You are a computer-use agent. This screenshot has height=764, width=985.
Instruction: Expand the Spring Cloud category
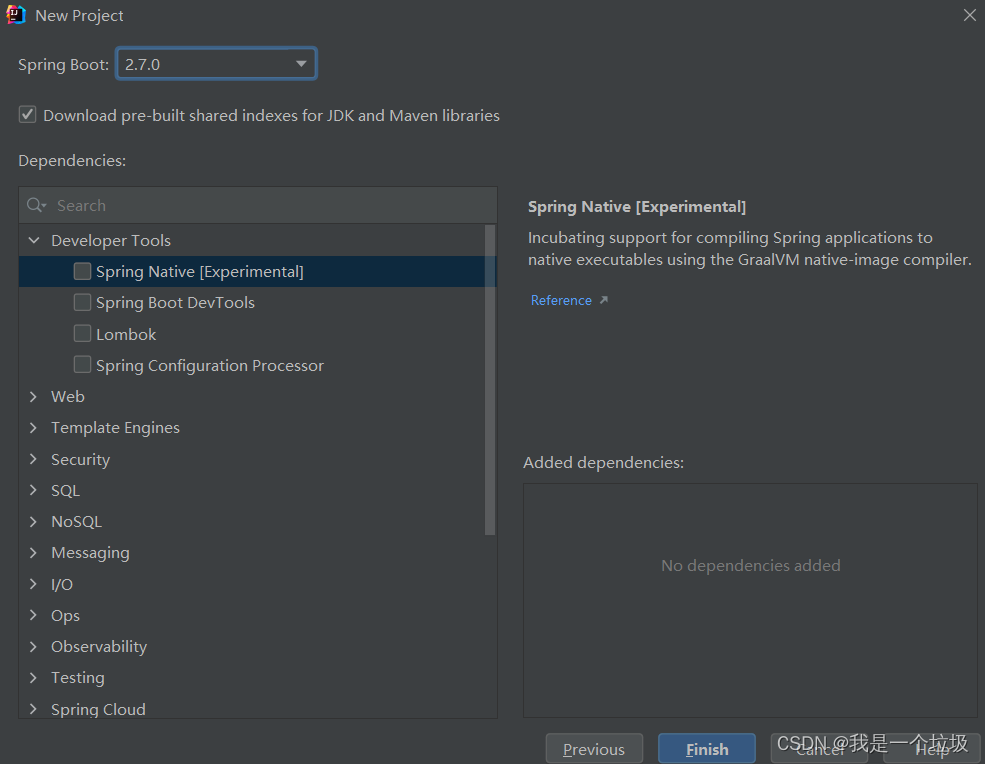(x=34, y=709)
